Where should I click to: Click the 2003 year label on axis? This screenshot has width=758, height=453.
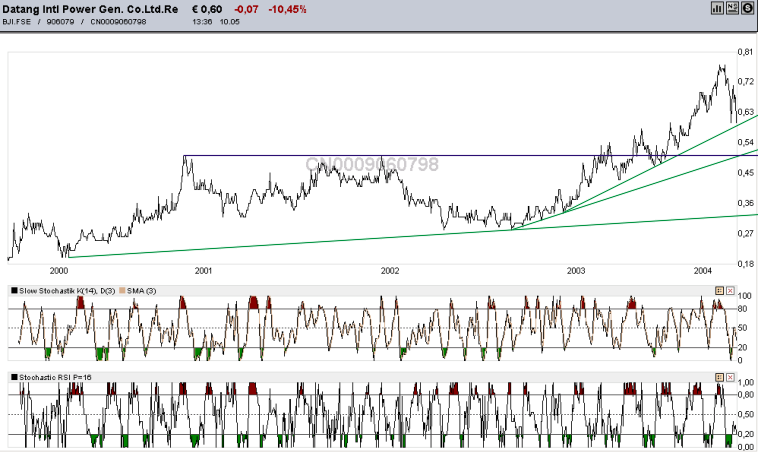click(x=576, y=271)
